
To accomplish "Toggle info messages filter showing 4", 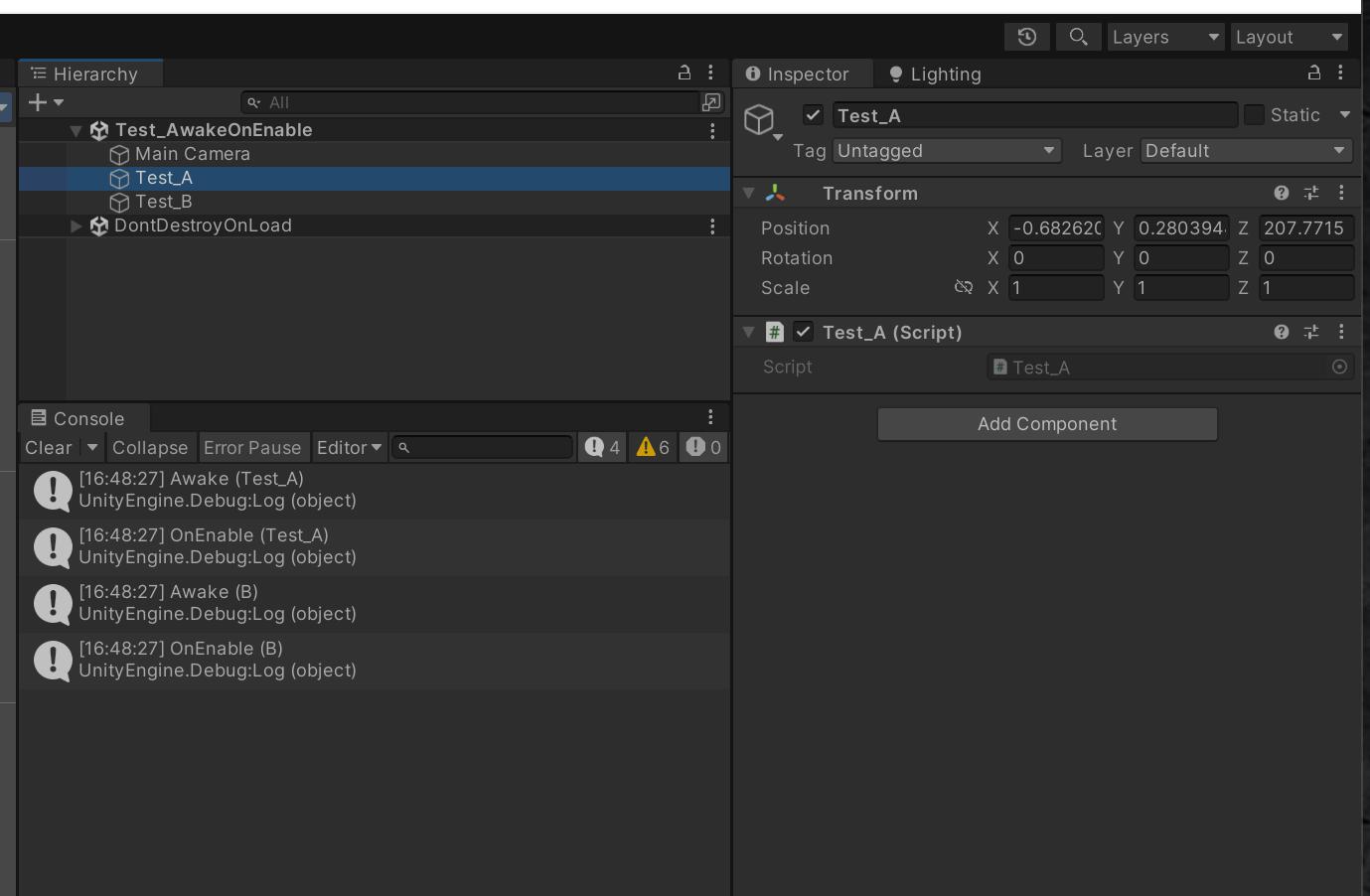I will click(603, 448).
